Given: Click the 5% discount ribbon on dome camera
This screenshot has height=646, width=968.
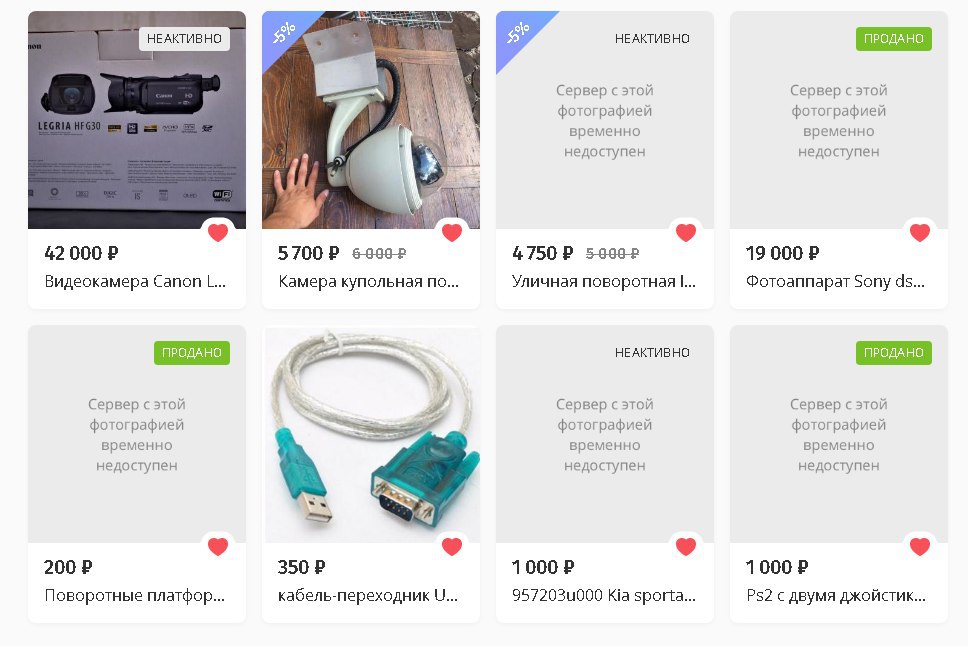Looking at the screenshot, I should (284, 33).
